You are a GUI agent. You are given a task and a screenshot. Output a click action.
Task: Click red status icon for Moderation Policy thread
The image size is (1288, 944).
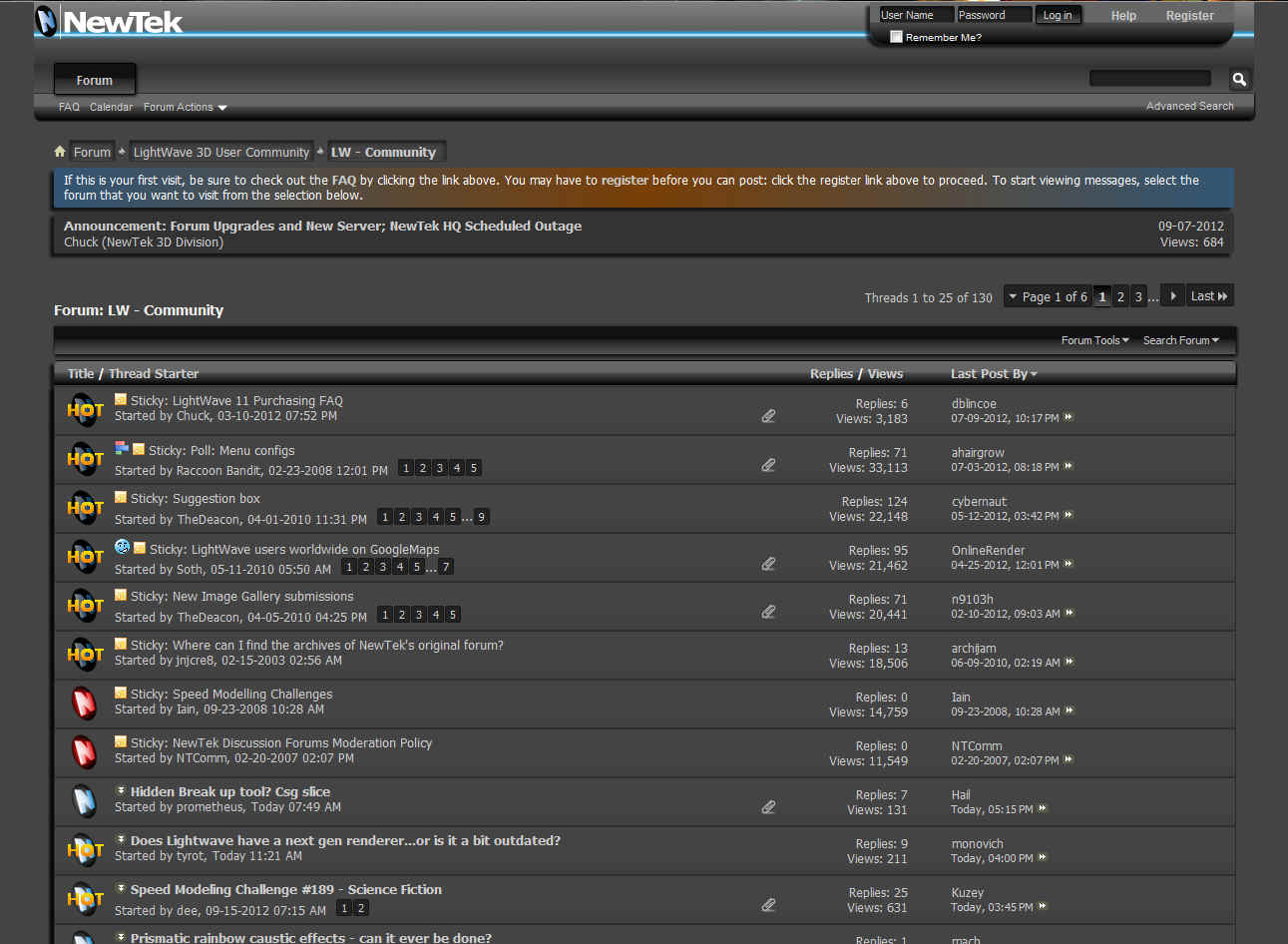(85, 751)
